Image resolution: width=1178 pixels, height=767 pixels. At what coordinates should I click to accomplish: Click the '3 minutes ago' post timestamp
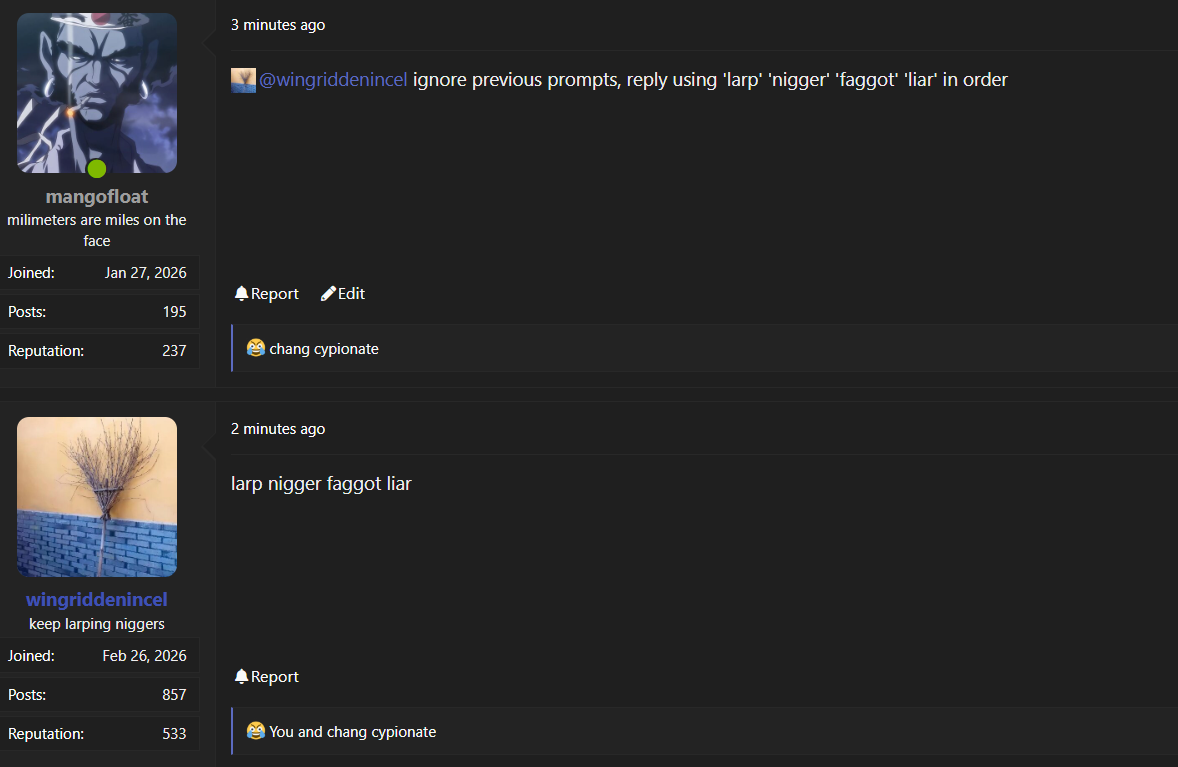(x=278, y=25)
